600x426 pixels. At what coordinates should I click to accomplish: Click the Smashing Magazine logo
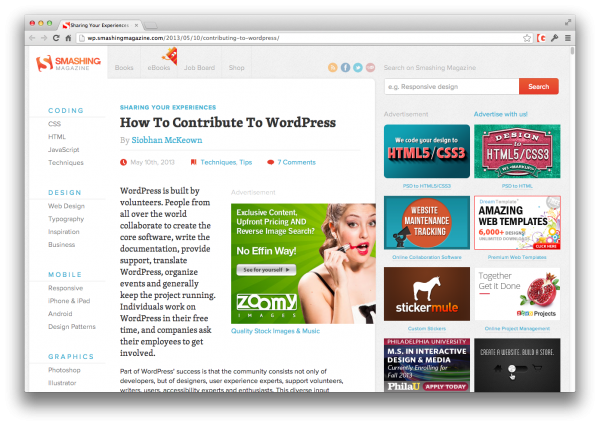pos(68,63)
